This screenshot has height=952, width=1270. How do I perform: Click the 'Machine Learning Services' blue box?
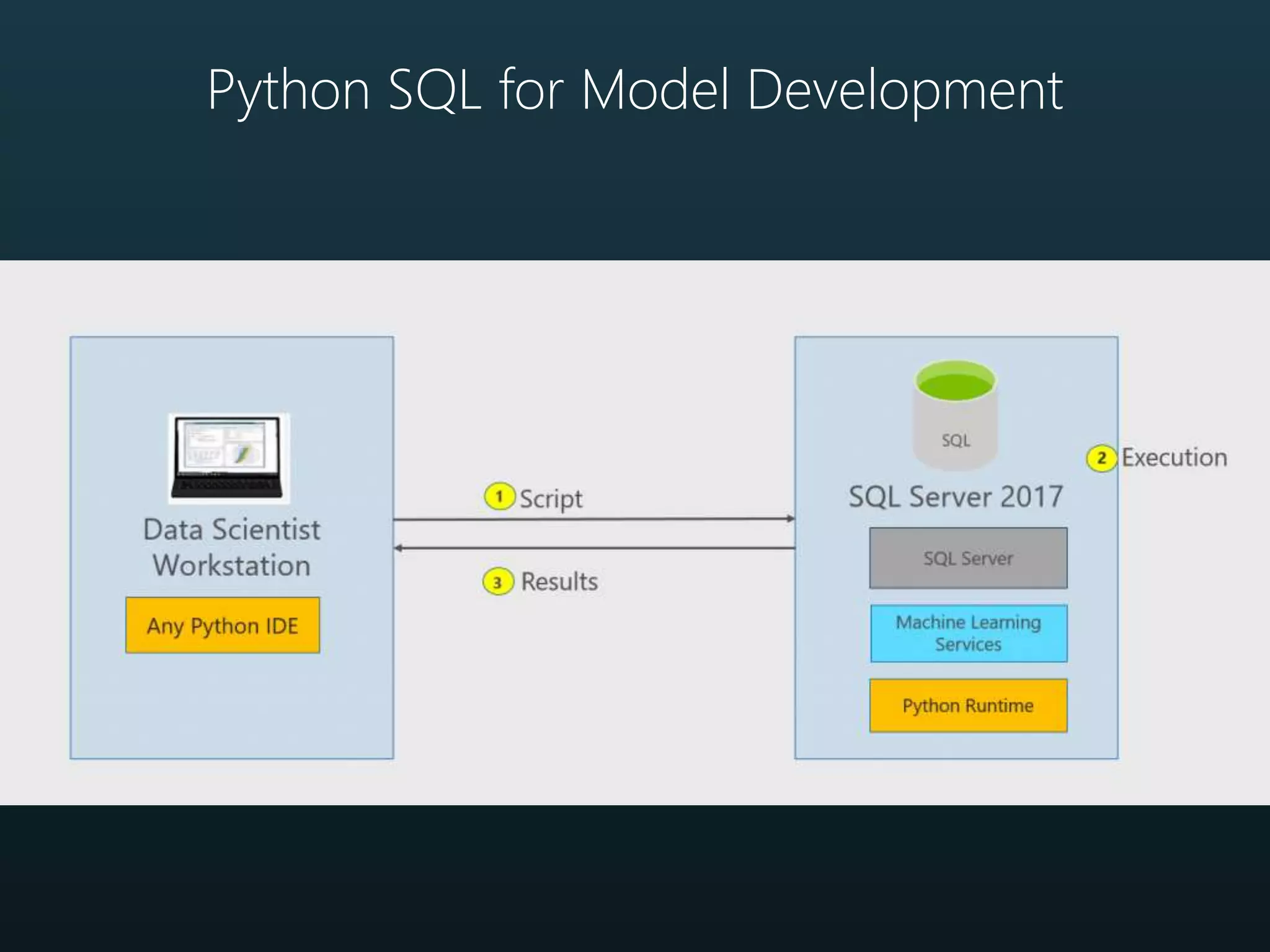pyautogui.click(x=968, y=633)
